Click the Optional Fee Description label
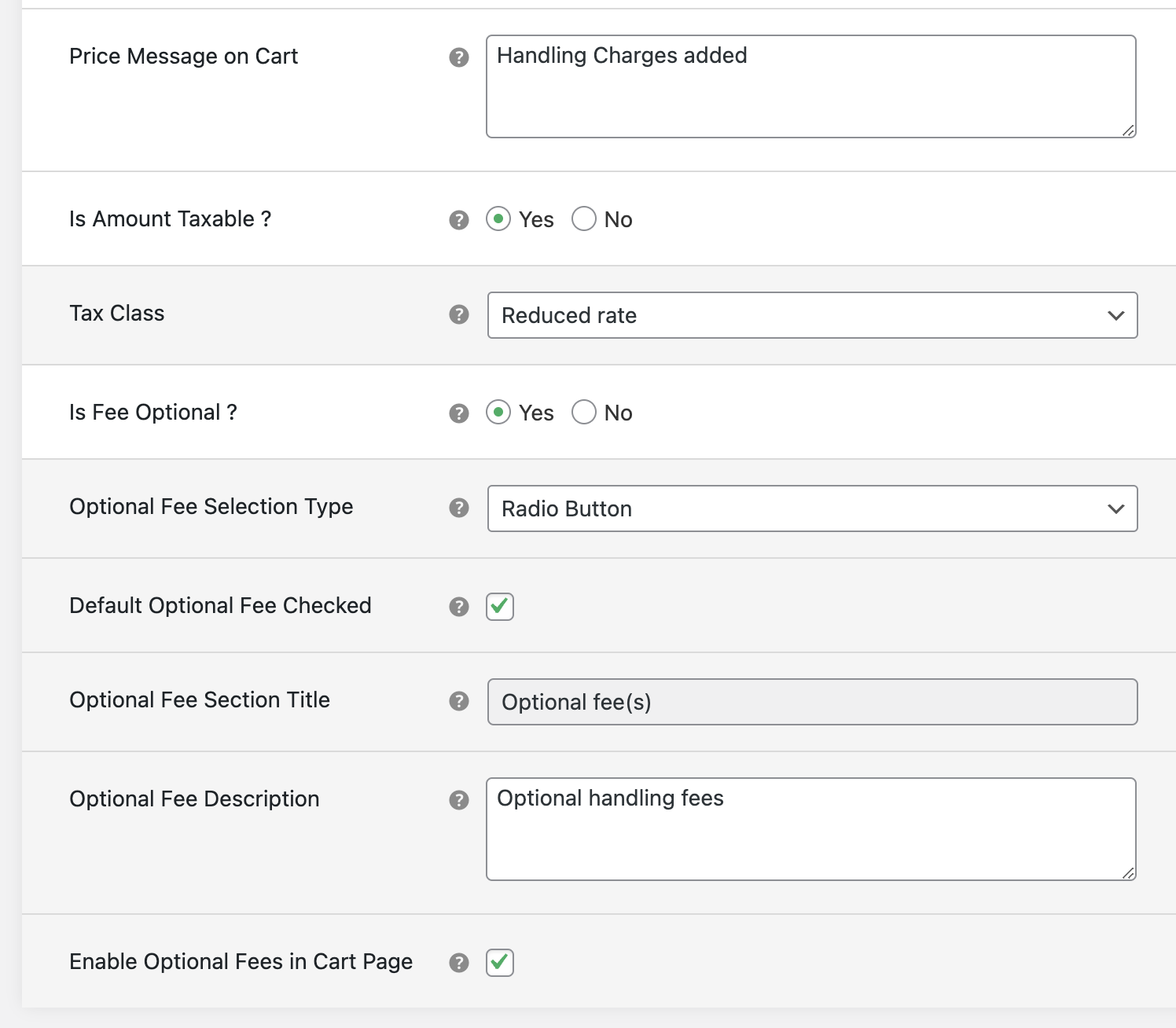This screenshot has height=1028, width=1176. pos(194,799)
